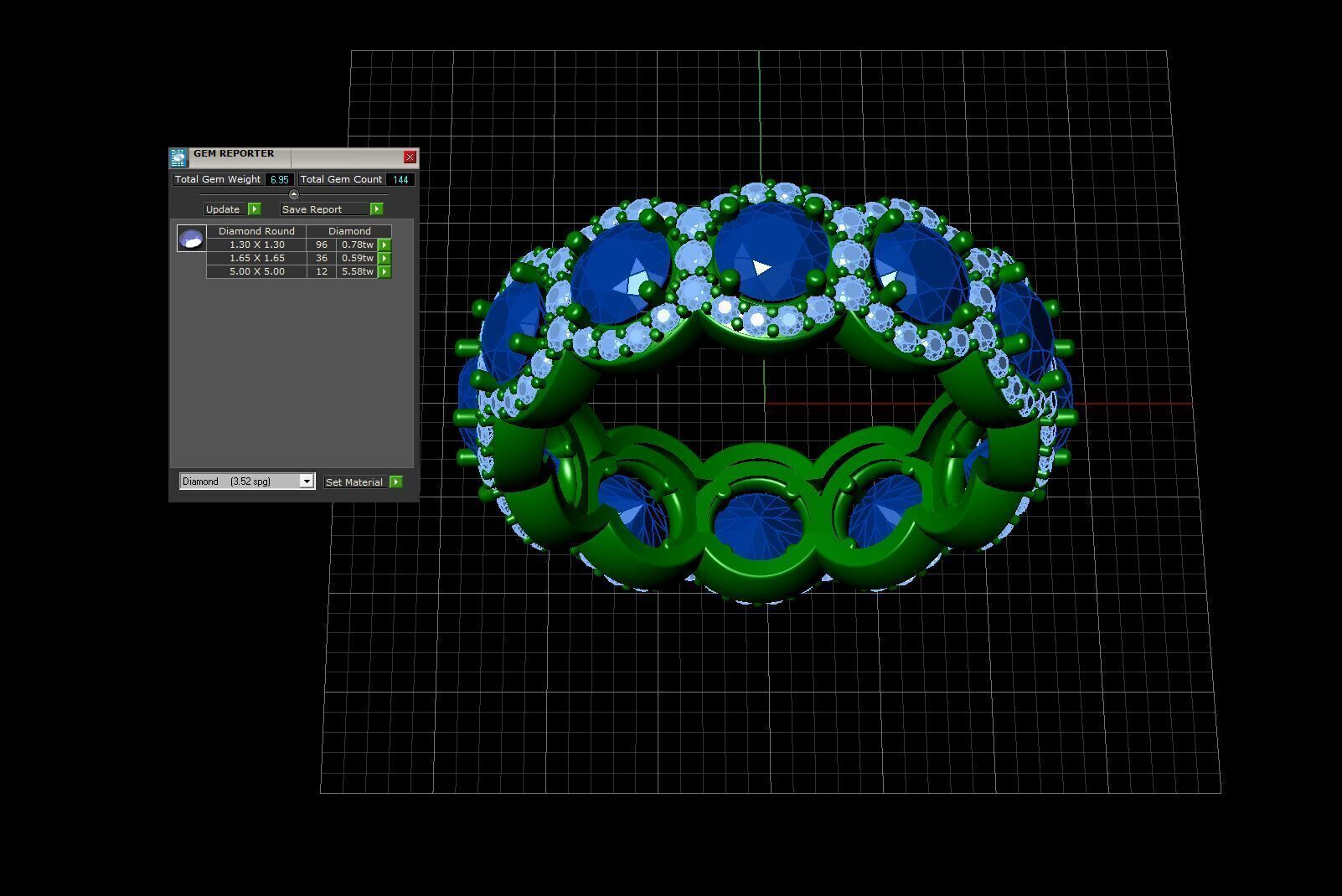Click the green arrow beside Update
The height and width of the screenshot is (896, 1342).
(x=255, y=209)
